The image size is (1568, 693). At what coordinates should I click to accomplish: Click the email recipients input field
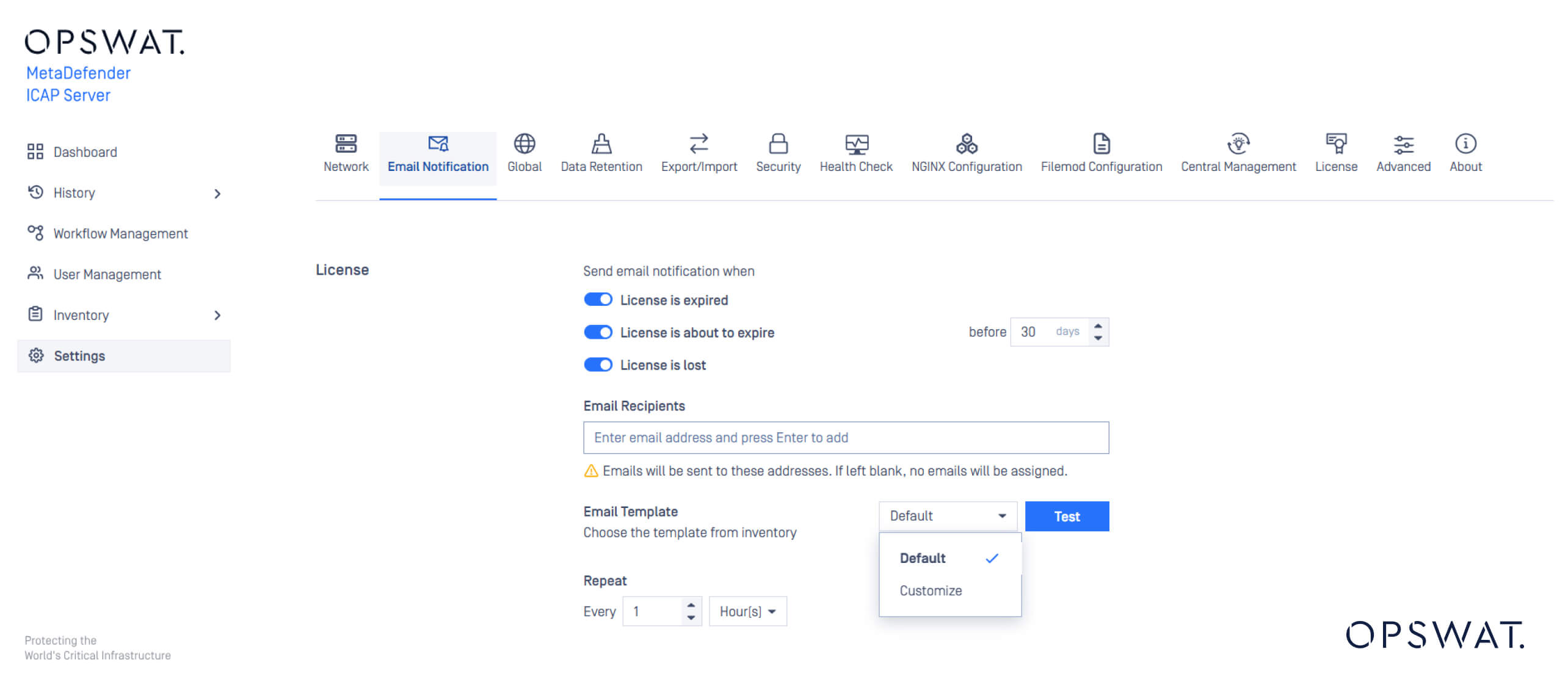(846, 437)
